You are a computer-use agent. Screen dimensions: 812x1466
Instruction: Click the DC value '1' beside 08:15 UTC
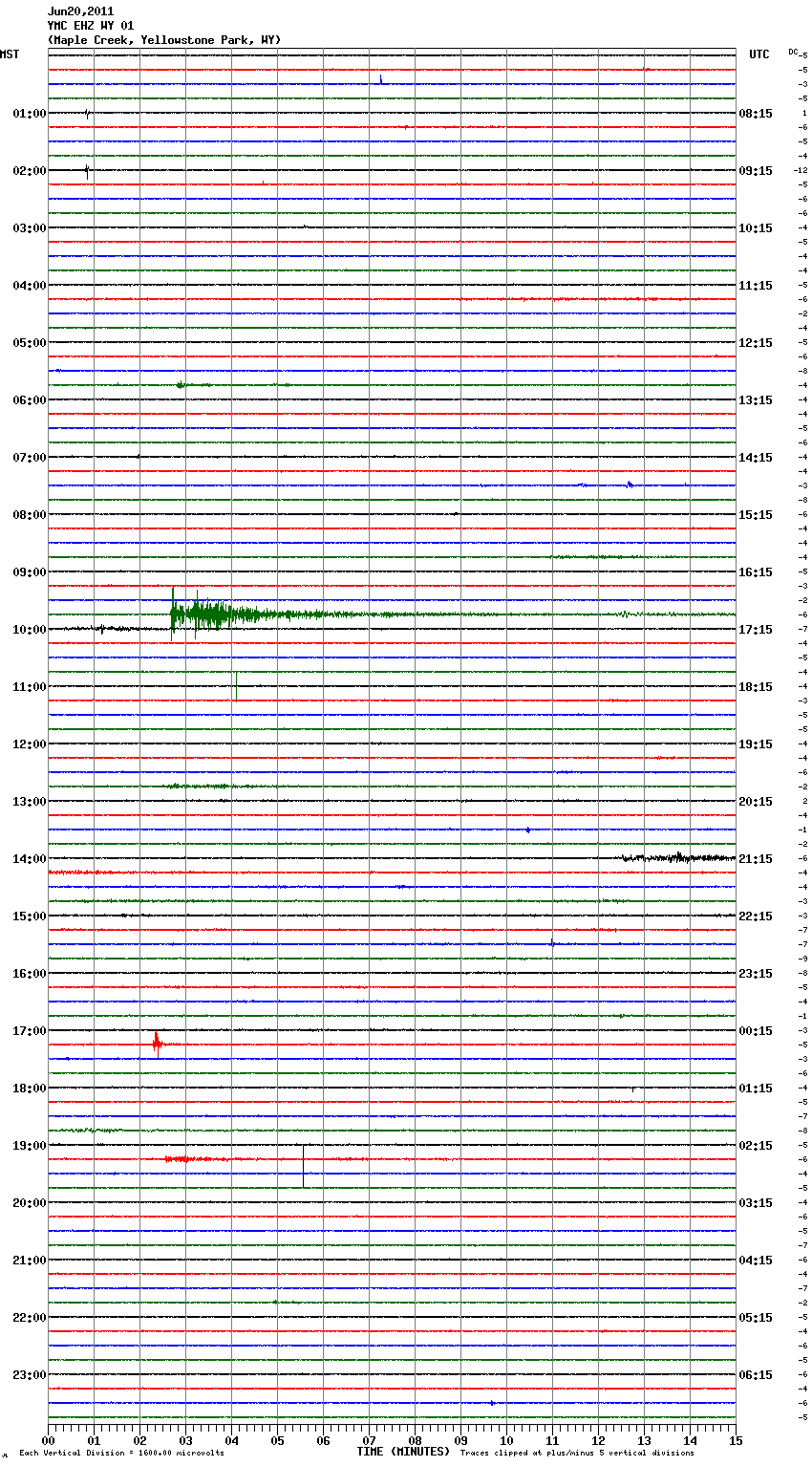pyautogui.click(x=804, y=113)
